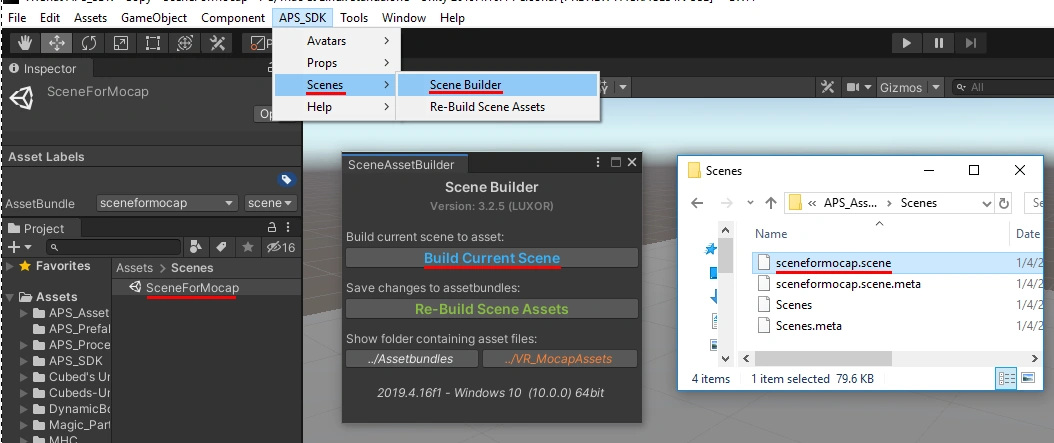This screenshot has width=1054, height=443.
Task: Switch explorer to large icons view
Action: [x=1028, y=378]
